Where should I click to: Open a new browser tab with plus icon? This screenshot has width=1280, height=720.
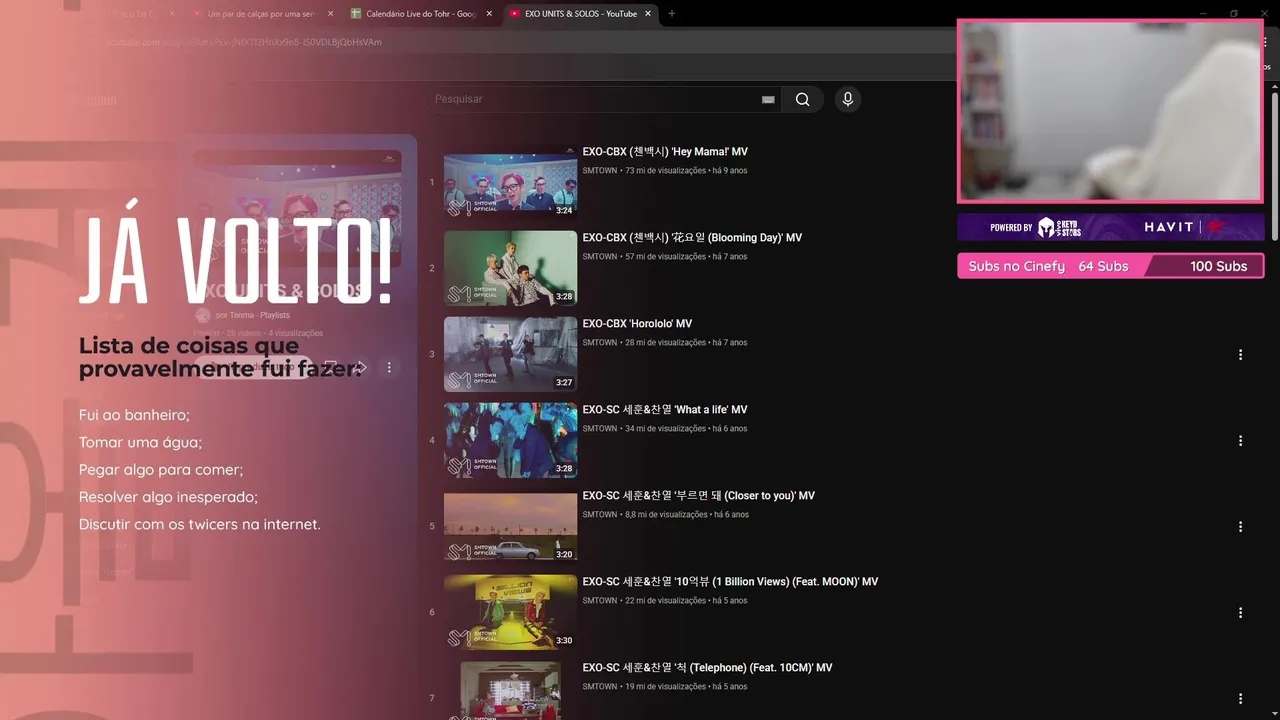672,14
